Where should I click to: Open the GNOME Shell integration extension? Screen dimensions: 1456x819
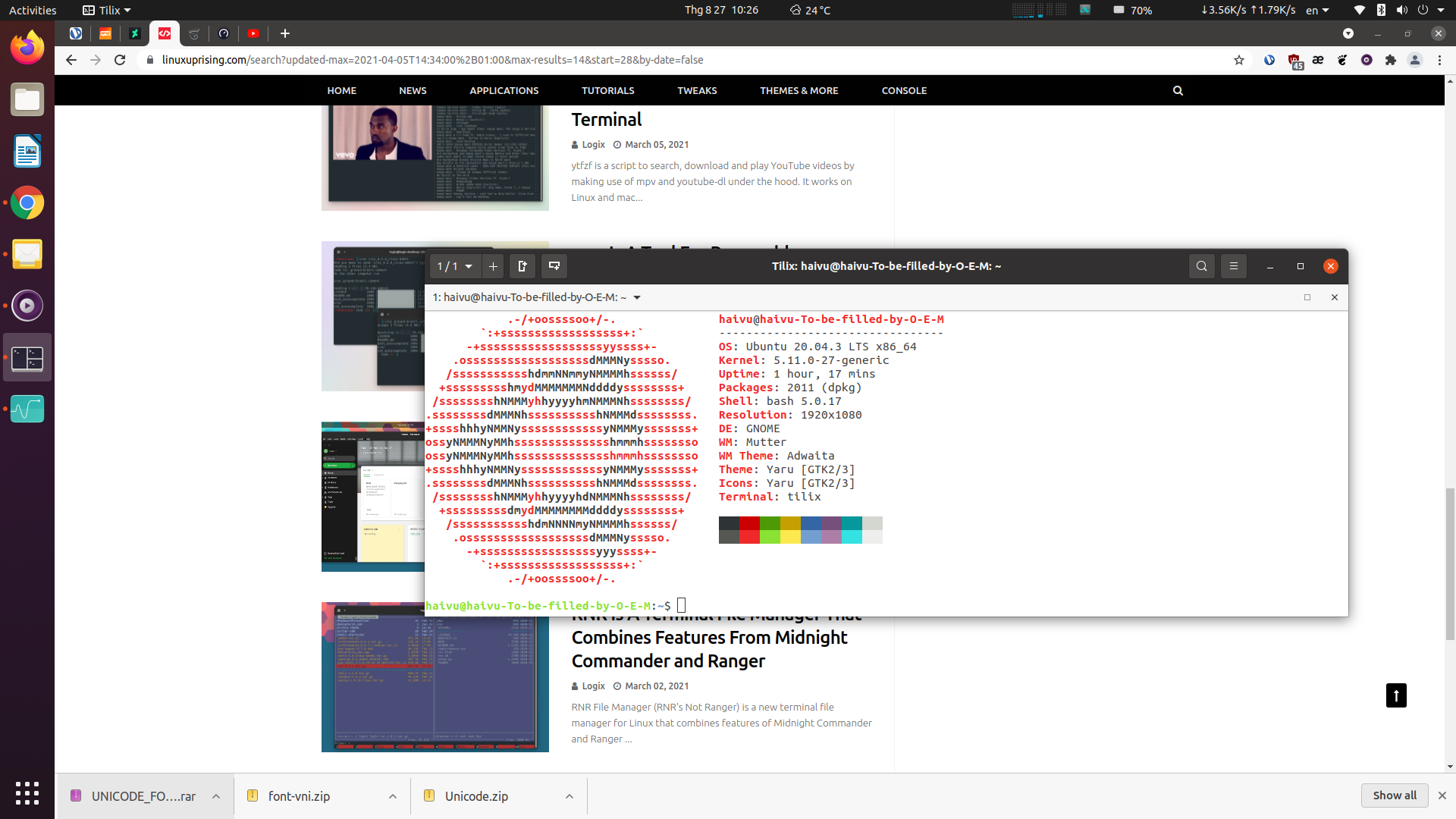(x=1342, y=60)
